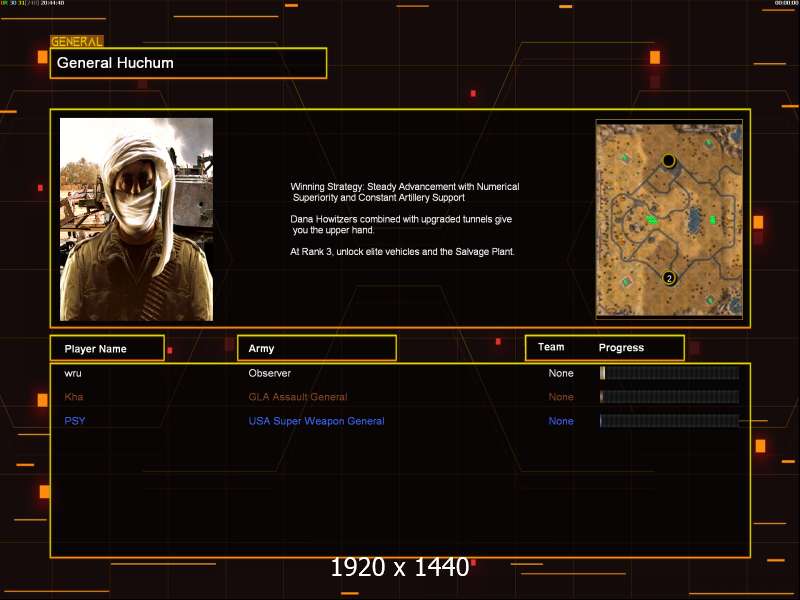Click the timer readout at top left
Viewport: 800px width, 600px height.
point(32,3)
